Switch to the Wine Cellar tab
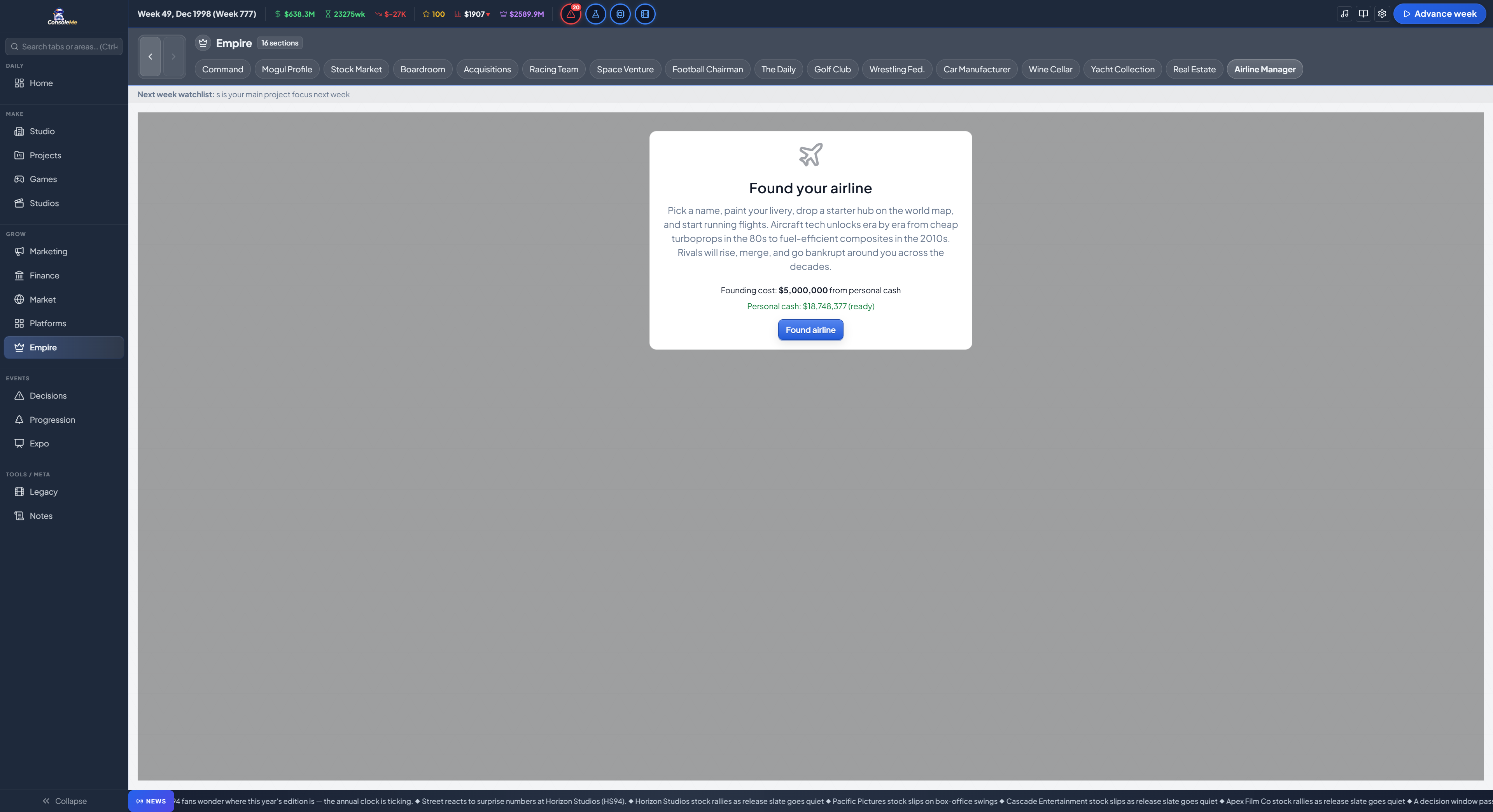 click(x=1050, y=69)
